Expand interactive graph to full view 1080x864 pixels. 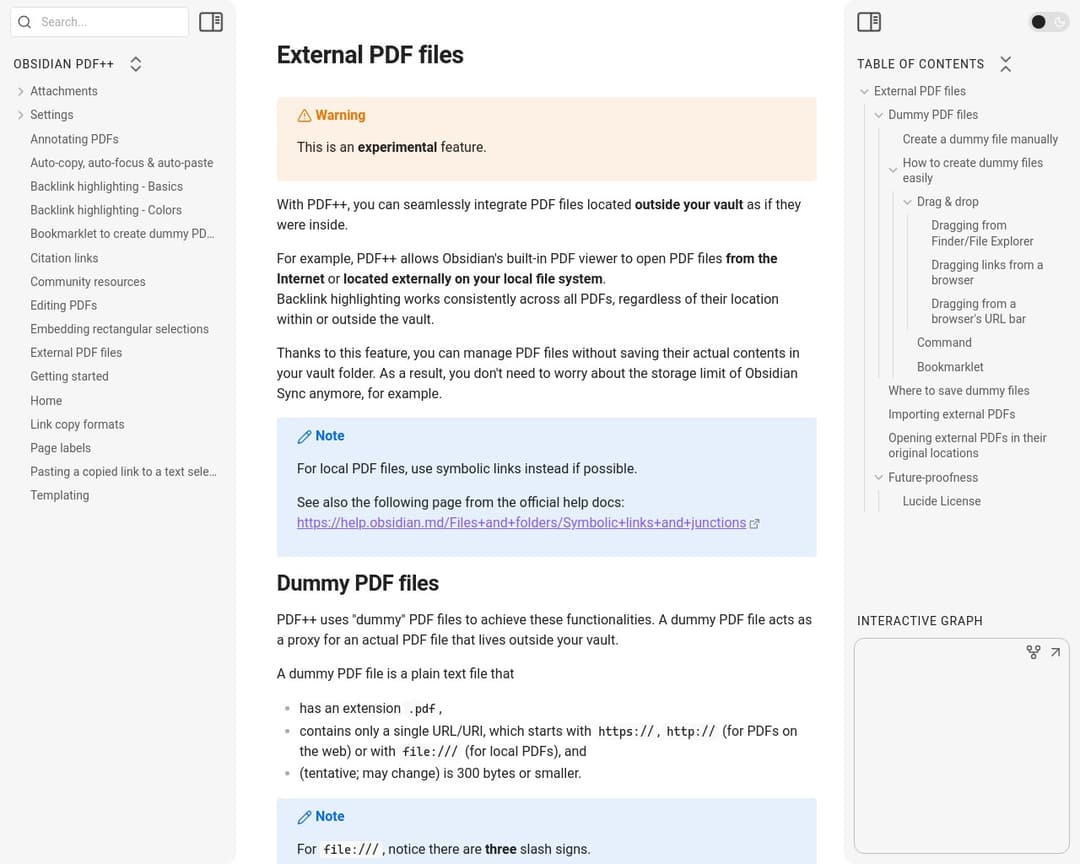pos(1055,652)
